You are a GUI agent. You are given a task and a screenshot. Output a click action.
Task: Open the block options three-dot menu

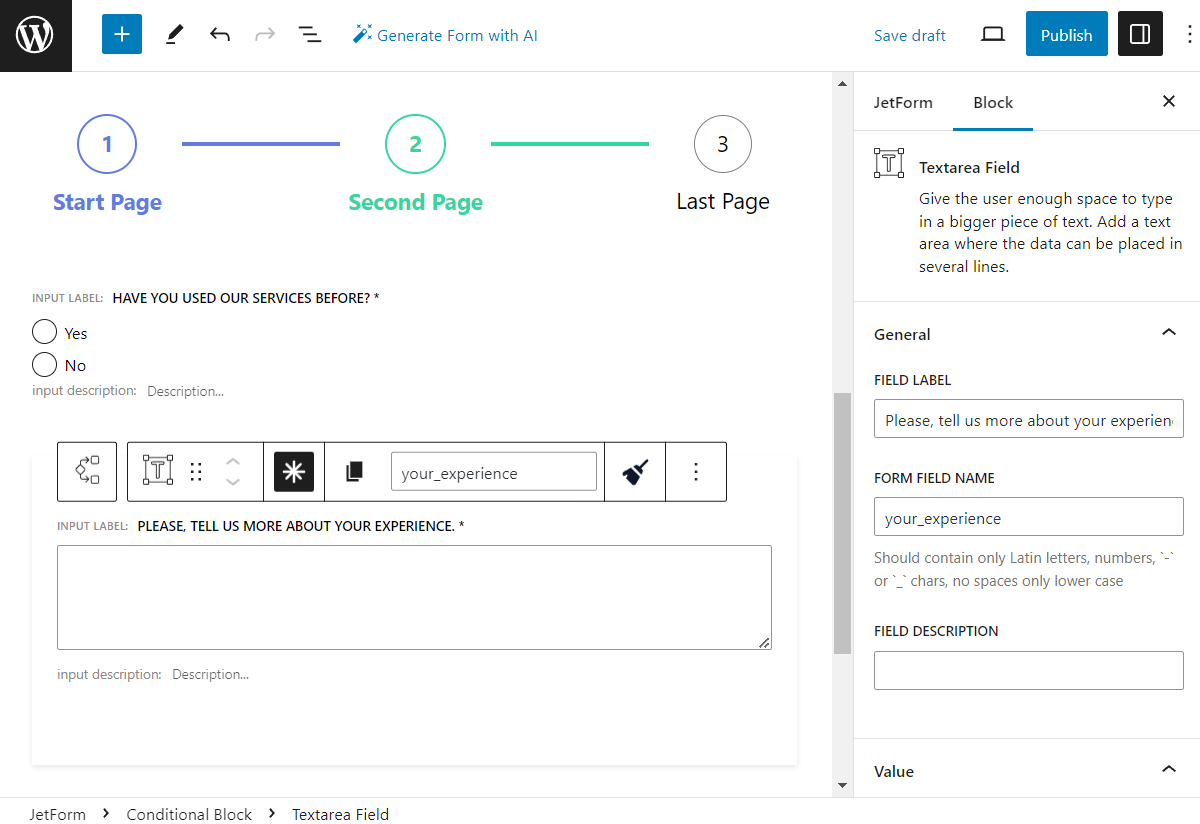tap(696, 471)
